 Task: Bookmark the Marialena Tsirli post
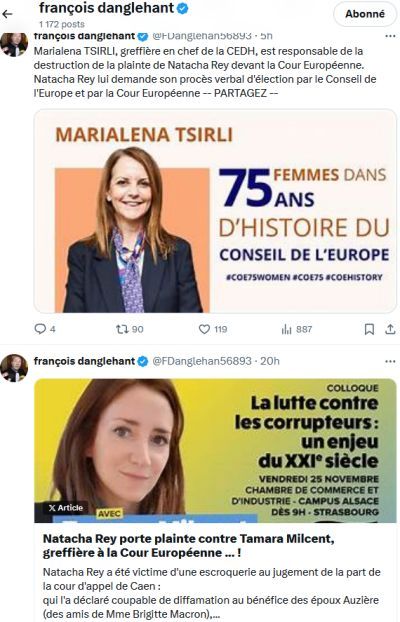(369, 329)
